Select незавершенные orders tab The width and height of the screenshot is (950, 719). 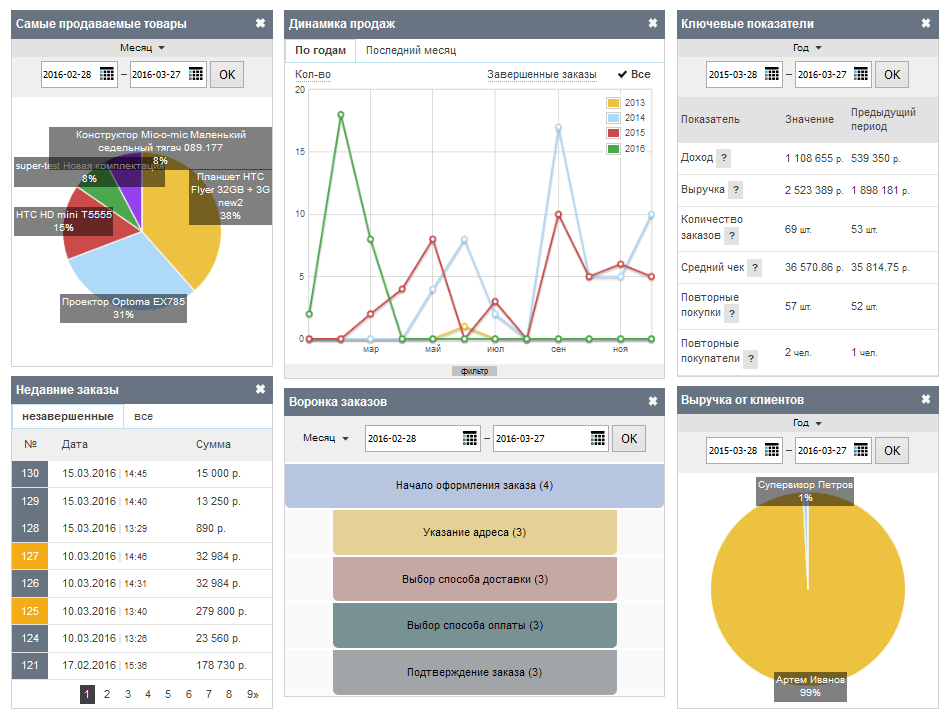tap(68, 416)
